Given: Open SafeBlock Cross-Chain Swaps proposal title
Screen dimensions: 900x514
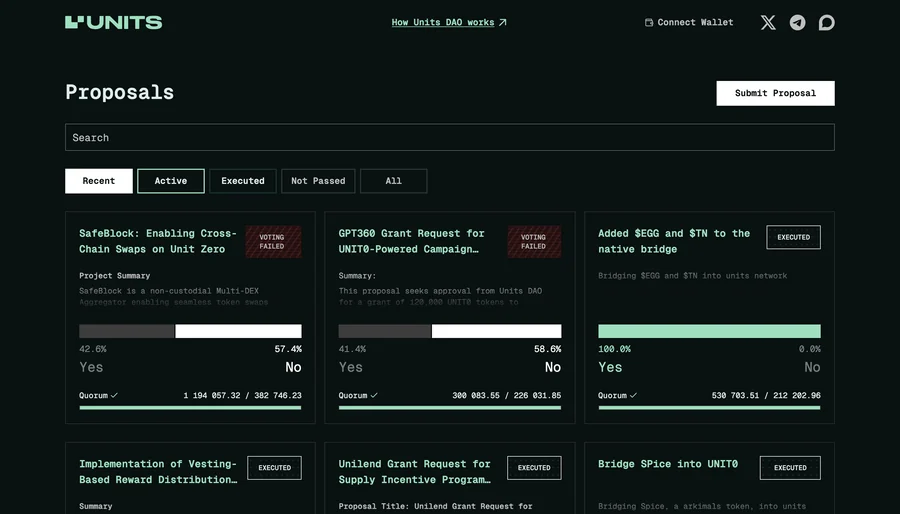Looking at the screenshot, I should pos(158,241).
